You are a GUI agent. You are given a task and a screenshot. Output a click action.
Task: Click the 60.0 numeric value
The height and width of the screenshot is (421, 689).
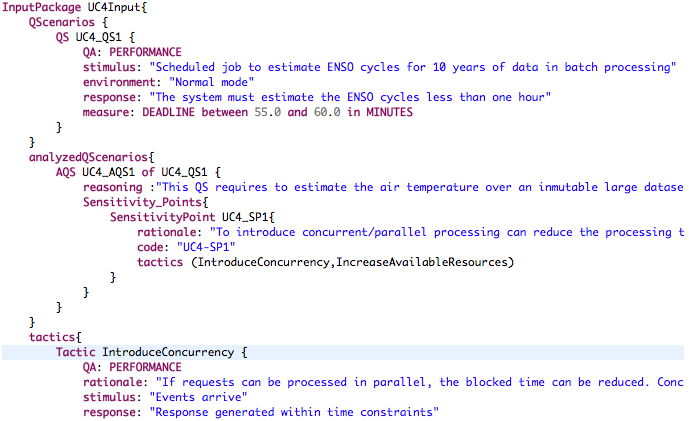coord(327,113)
